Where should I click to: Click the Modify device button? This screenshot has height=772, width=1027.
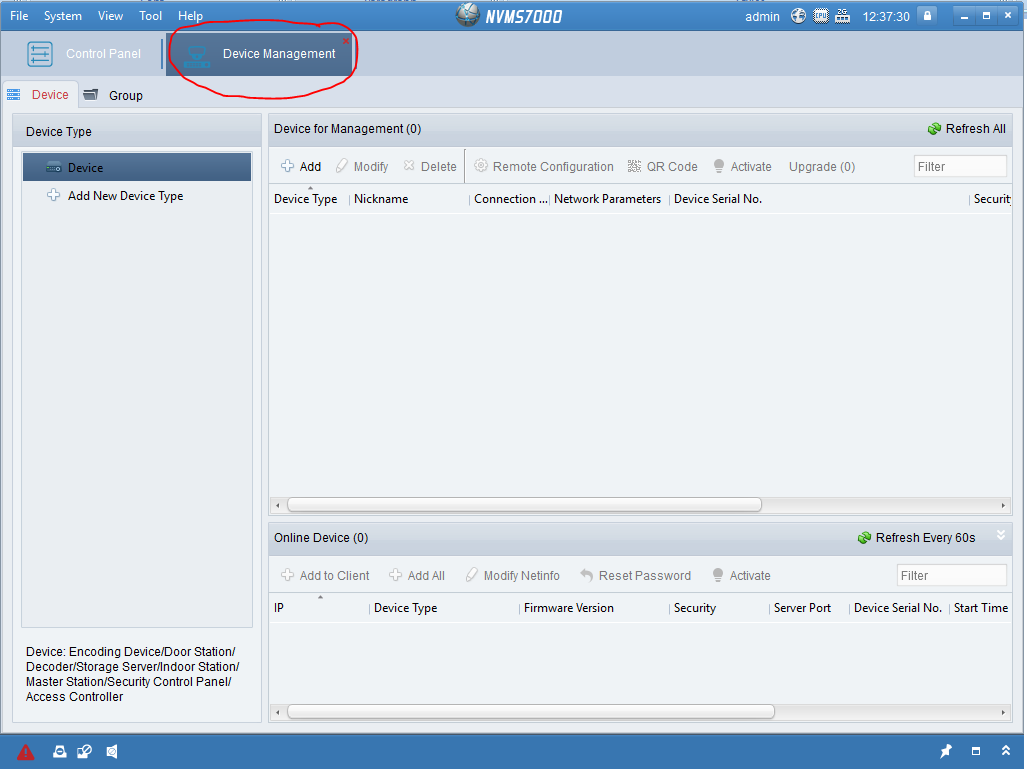coord(362,166)
